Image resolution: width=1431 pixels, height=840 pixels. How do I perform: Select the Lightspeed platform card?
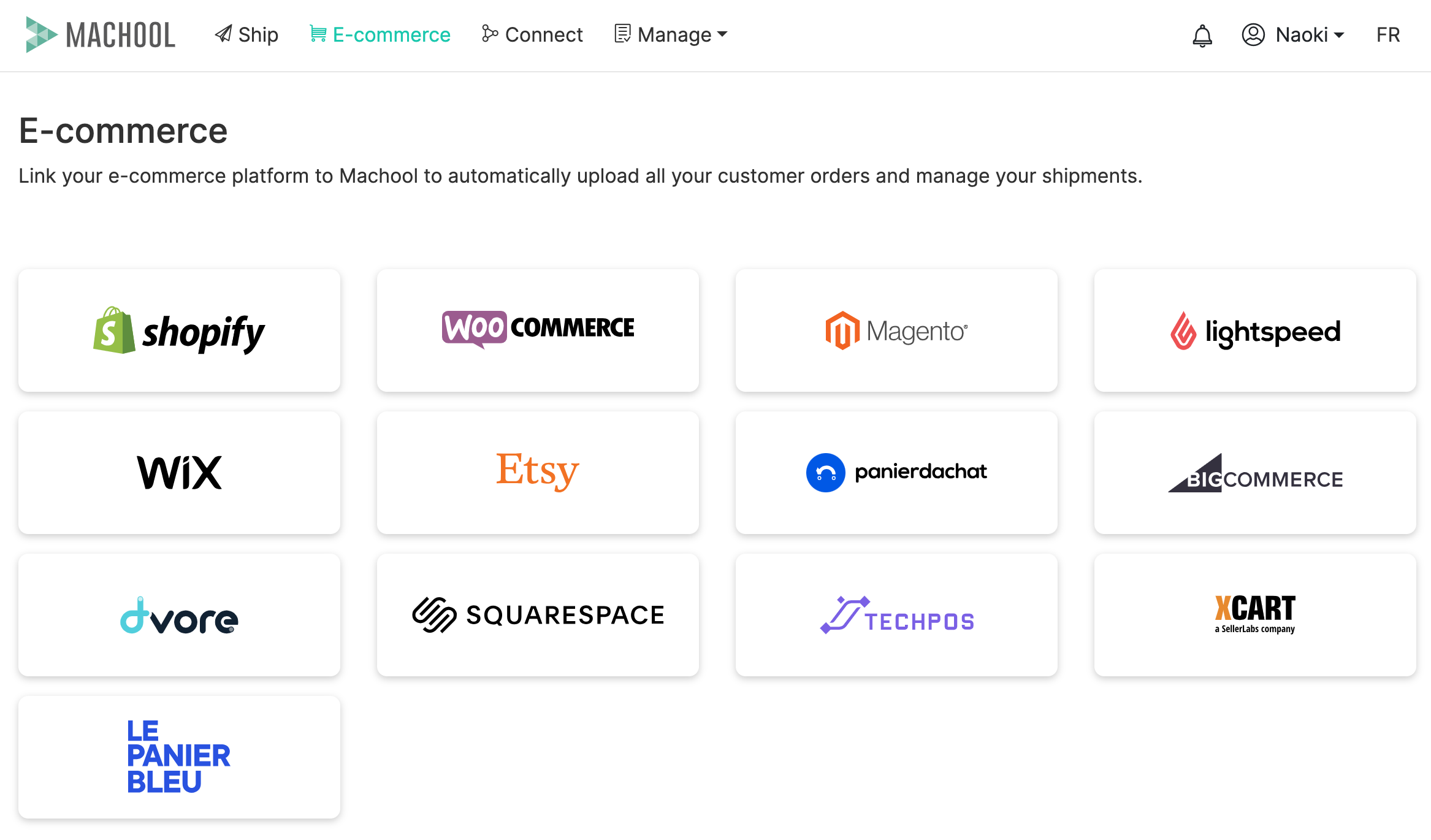pos(1255,330)
